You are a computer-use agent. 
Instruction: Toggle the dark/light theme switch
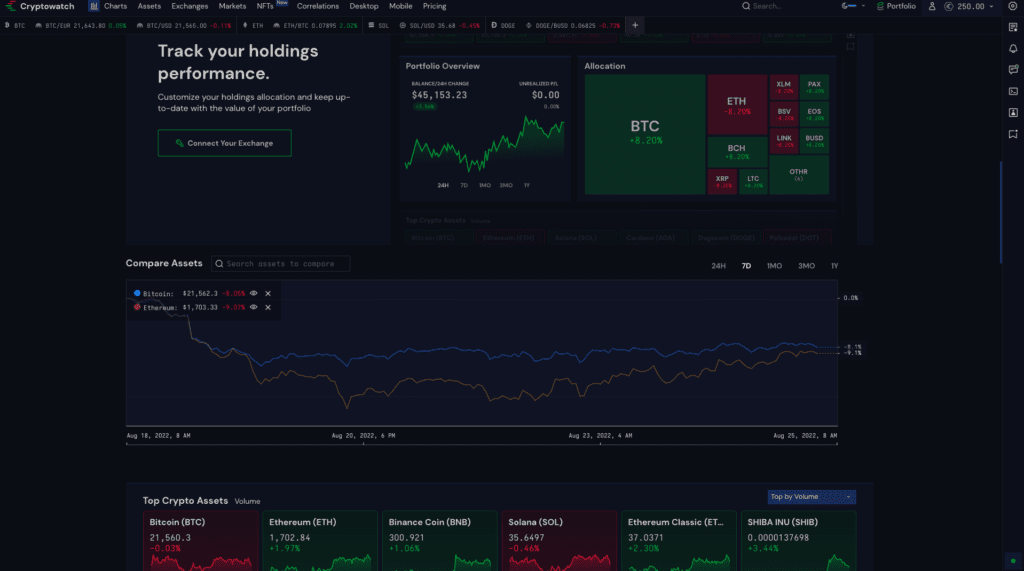[x=848, y=6]
